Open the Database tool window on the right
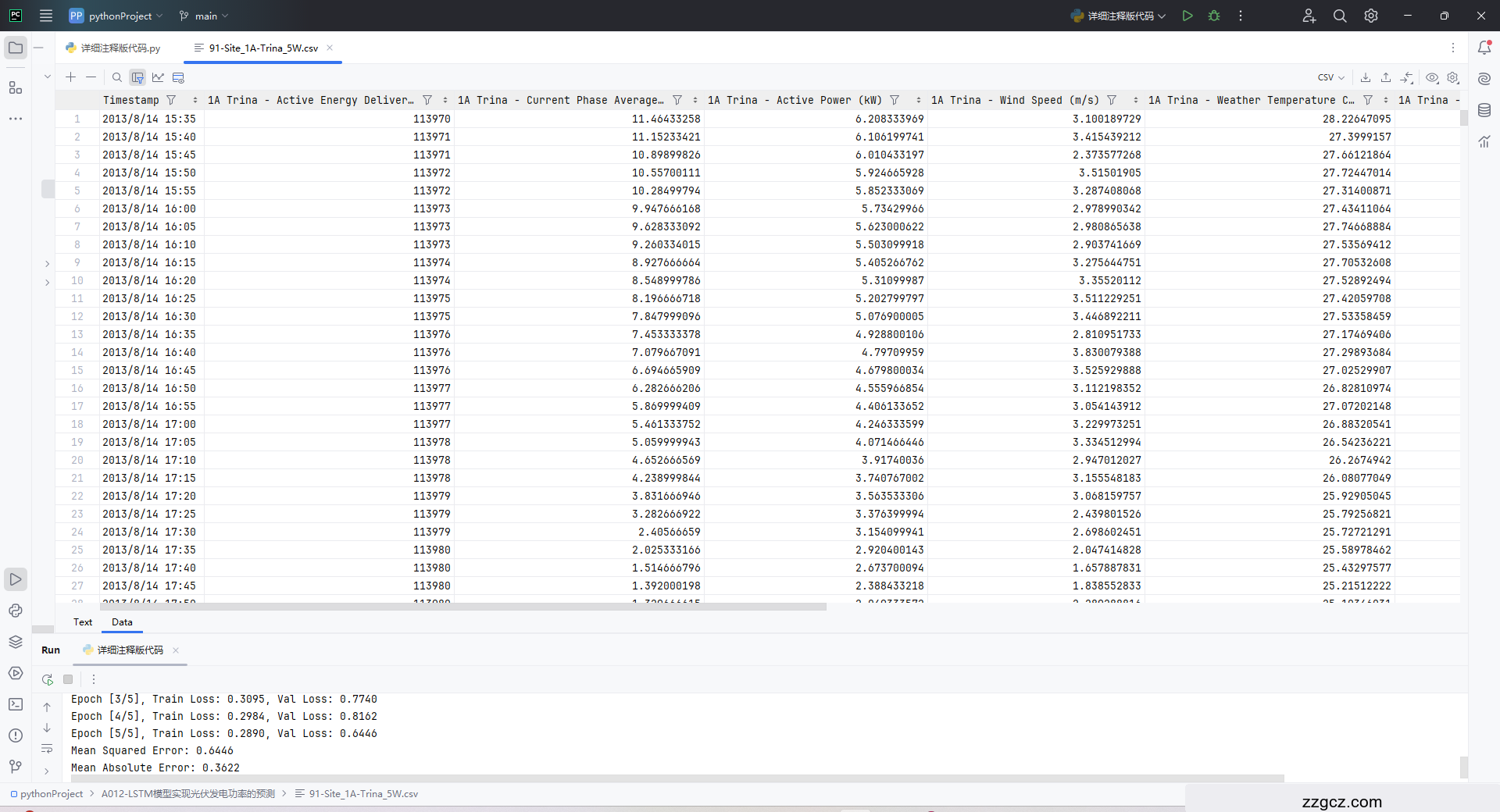 1484,110
